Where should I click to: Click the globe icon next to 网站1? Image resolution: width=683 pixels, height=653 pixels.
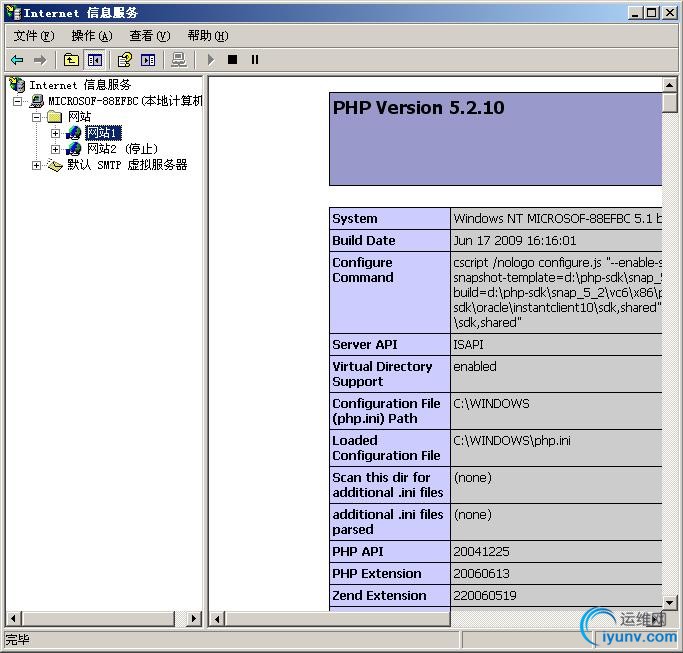pos(73,133)
